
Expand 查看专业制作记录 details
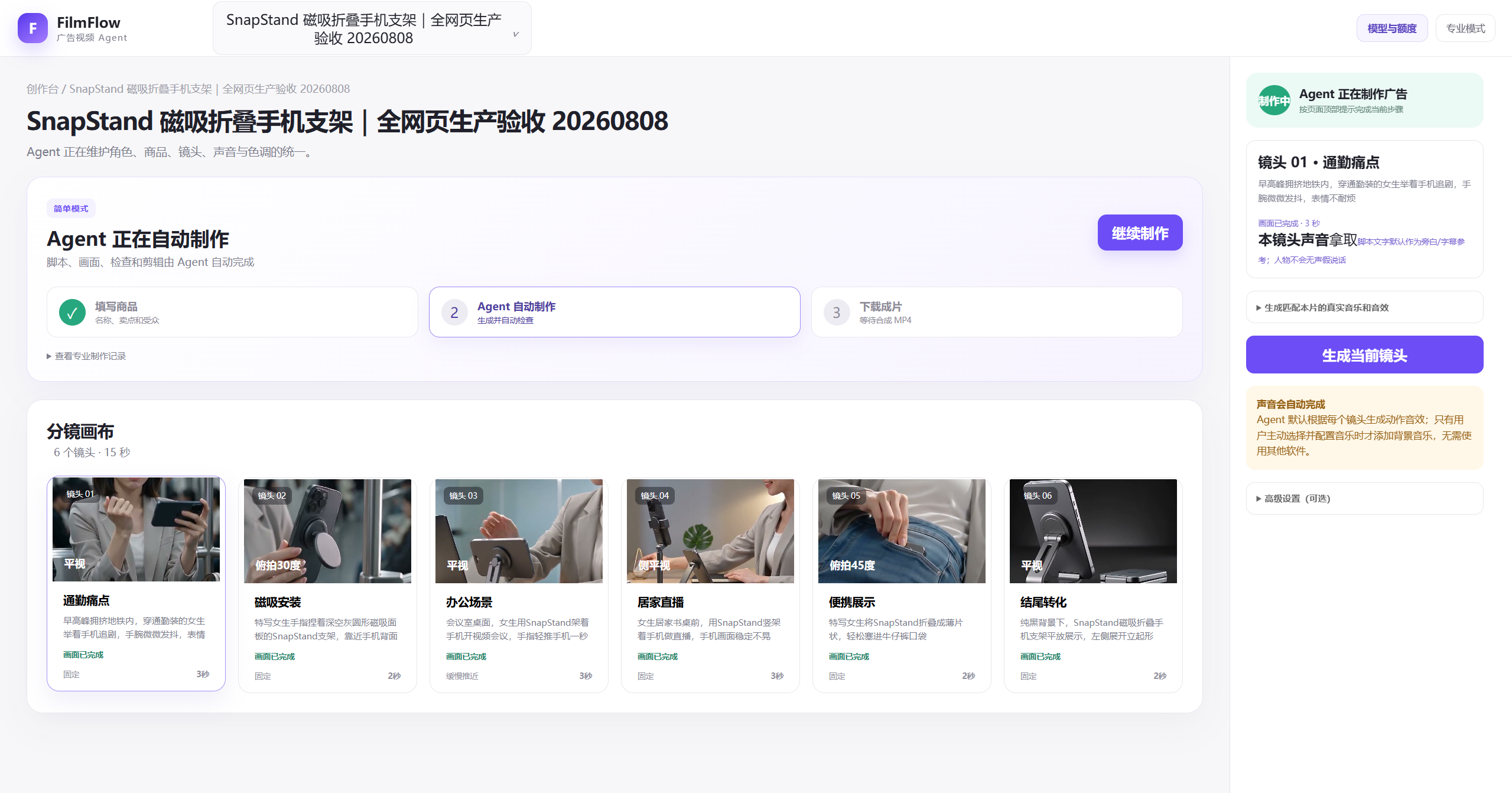tap(86, 356)
